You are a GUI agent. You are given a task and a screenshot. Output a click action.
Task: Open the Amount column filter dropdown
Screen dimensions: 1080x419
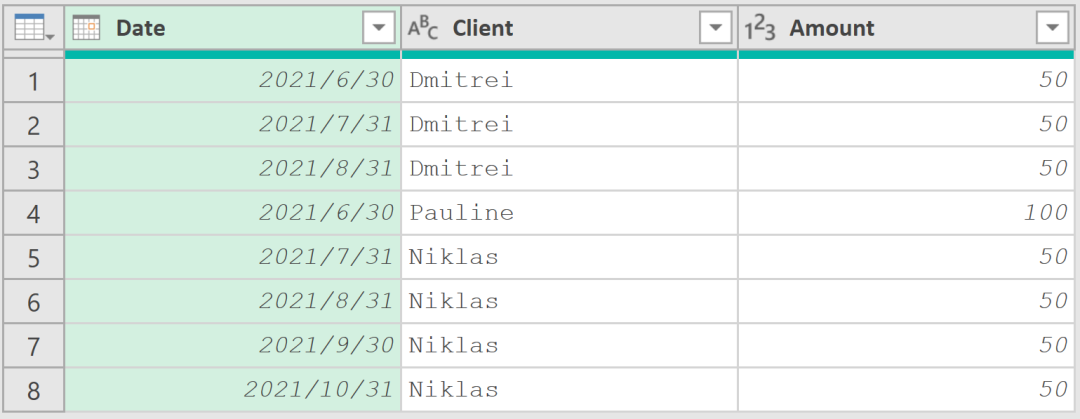[1052, 29]
